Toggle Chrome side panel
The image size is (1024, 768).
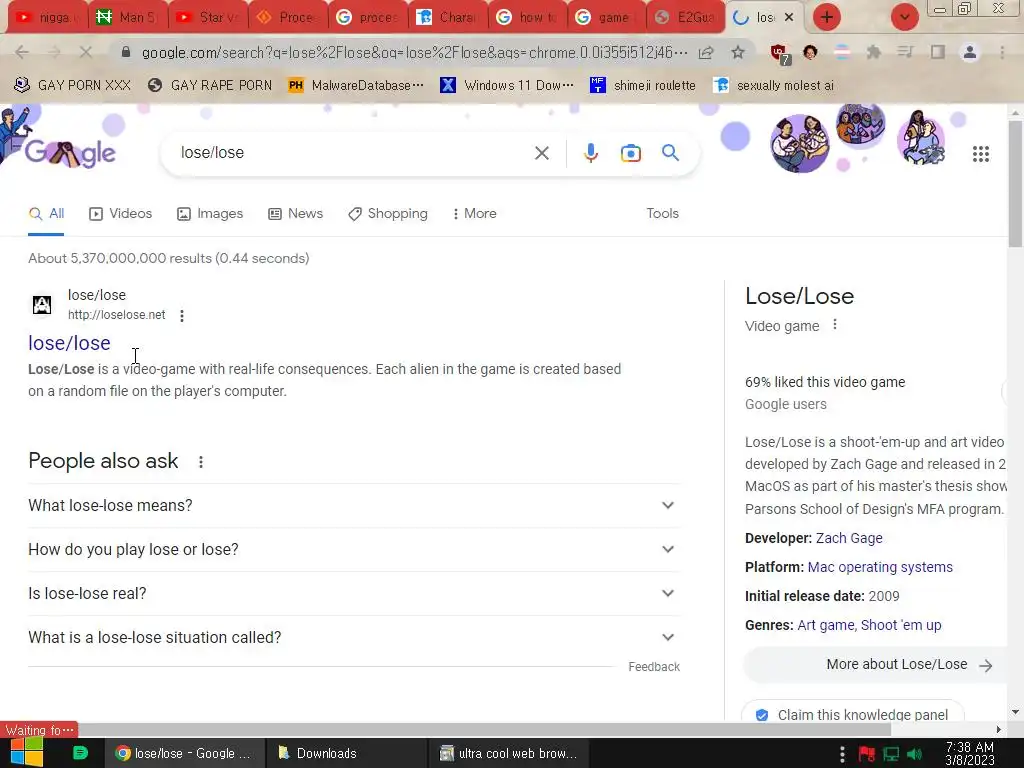point(938,52)
